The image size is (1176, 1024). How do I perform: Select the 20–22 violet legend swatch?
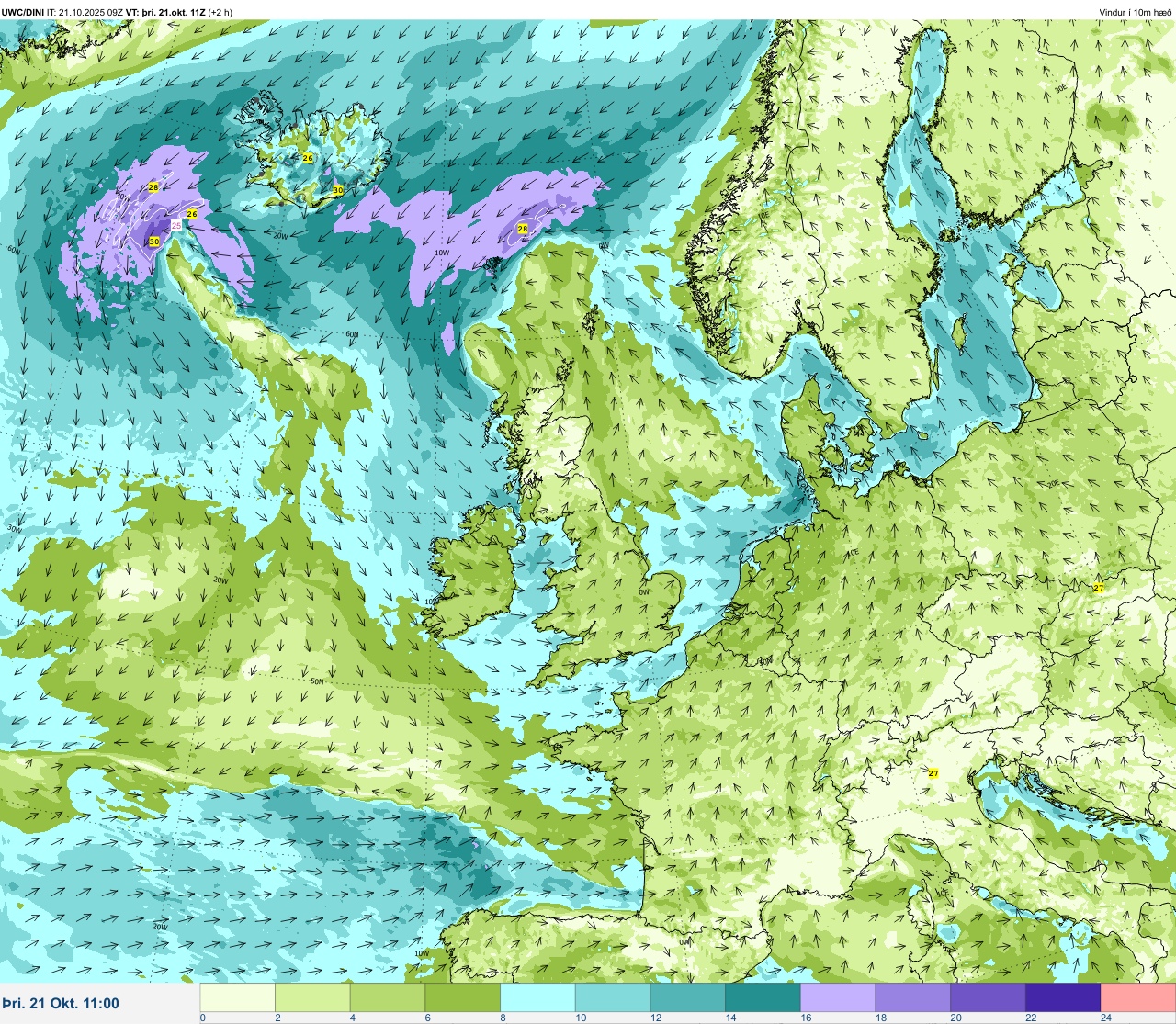point(989,997)
